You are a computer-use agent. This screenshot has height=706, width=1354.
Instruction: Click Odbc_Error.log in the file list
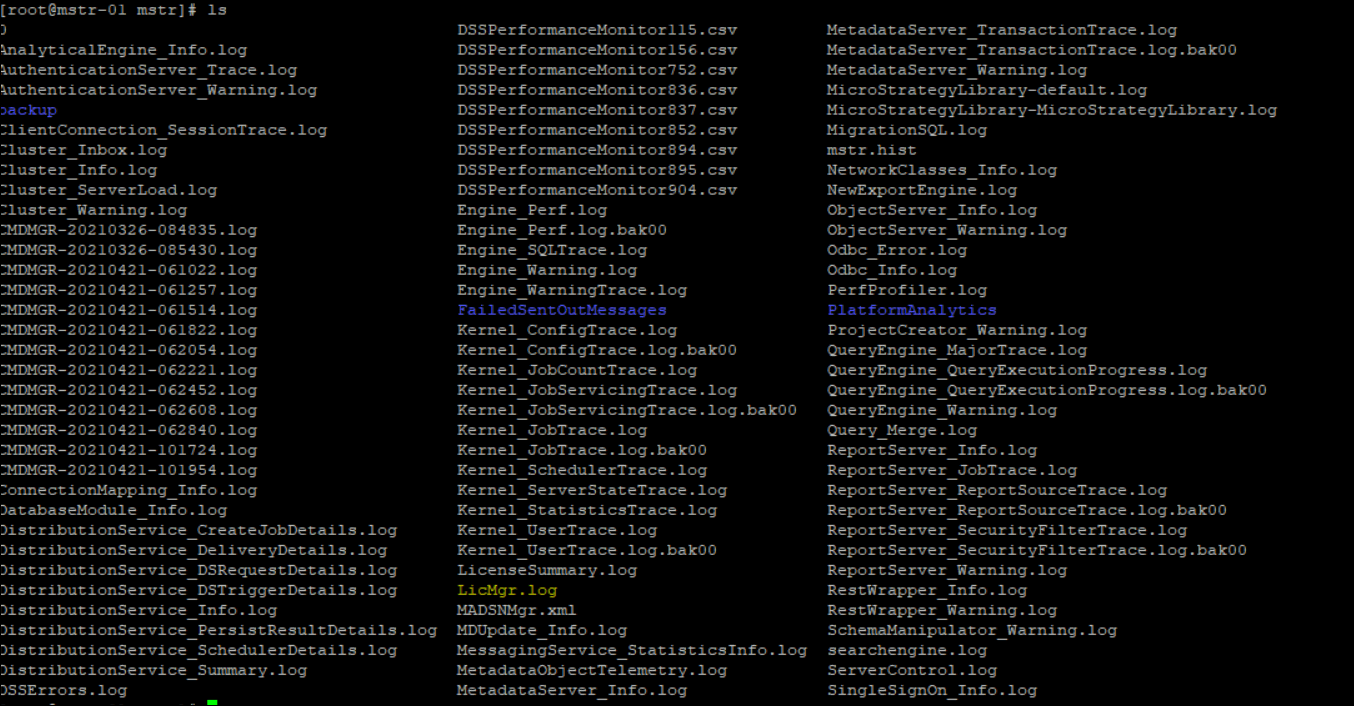coord(896,250)
